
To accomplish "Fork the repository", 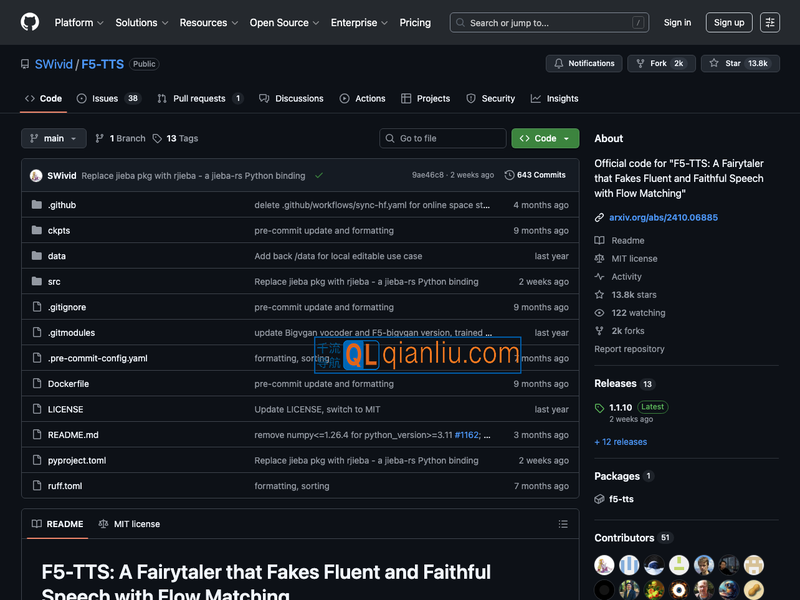I will click(x=661, y=63).
